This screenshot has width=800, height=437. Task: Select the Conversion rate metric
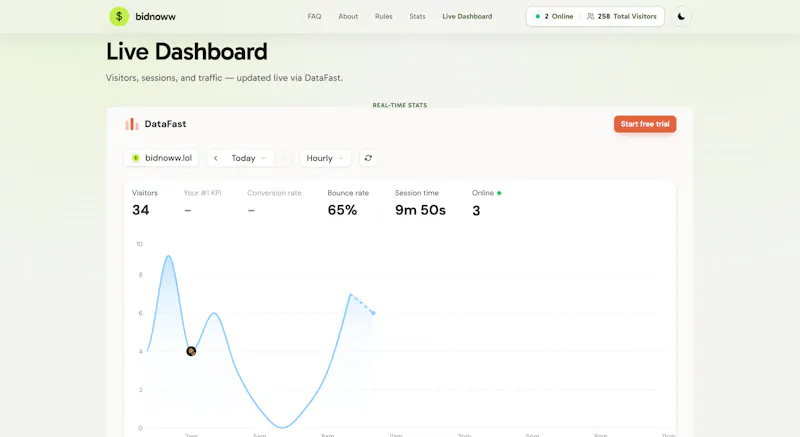(x=274, y=202)
